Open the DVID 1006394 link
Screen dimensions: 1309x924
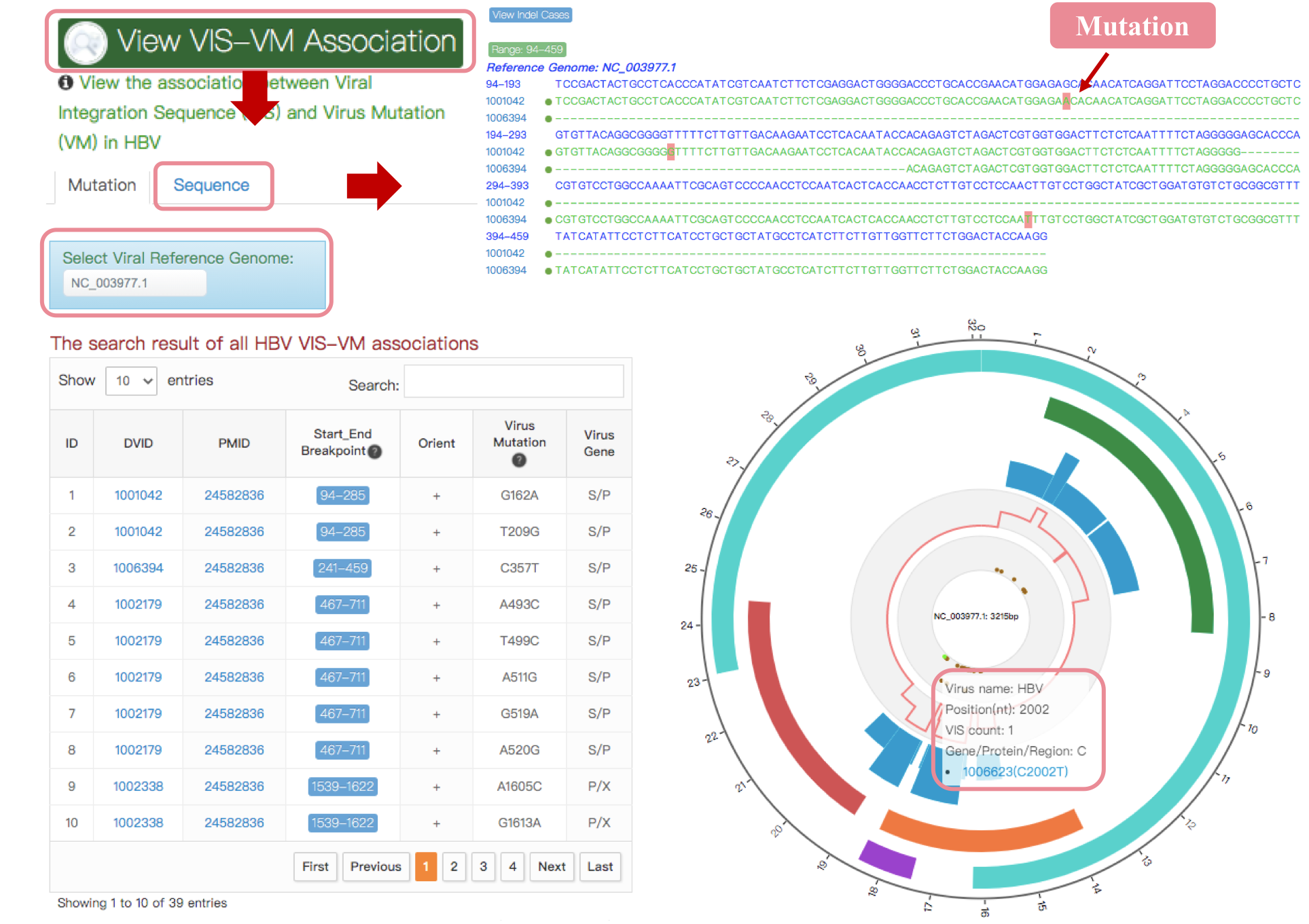pos(138,569)
